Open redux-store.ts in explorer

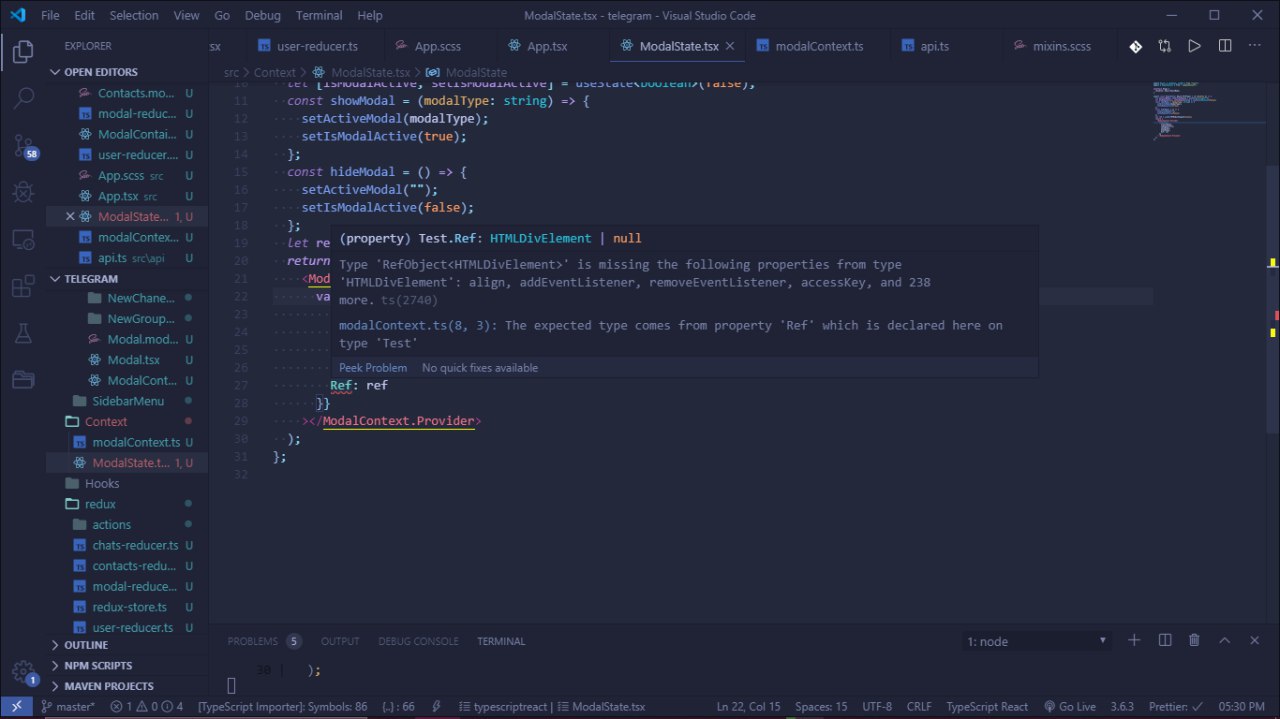[x=129, y=607]
